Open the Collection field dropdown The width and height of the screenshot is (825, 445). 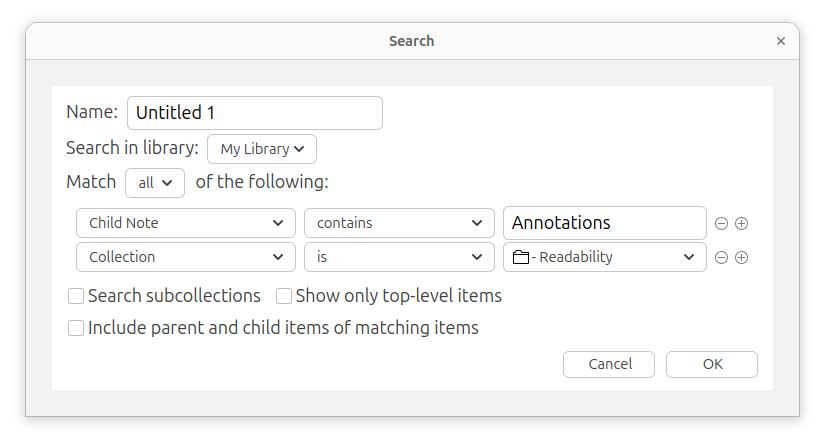[x=186, y=257]
